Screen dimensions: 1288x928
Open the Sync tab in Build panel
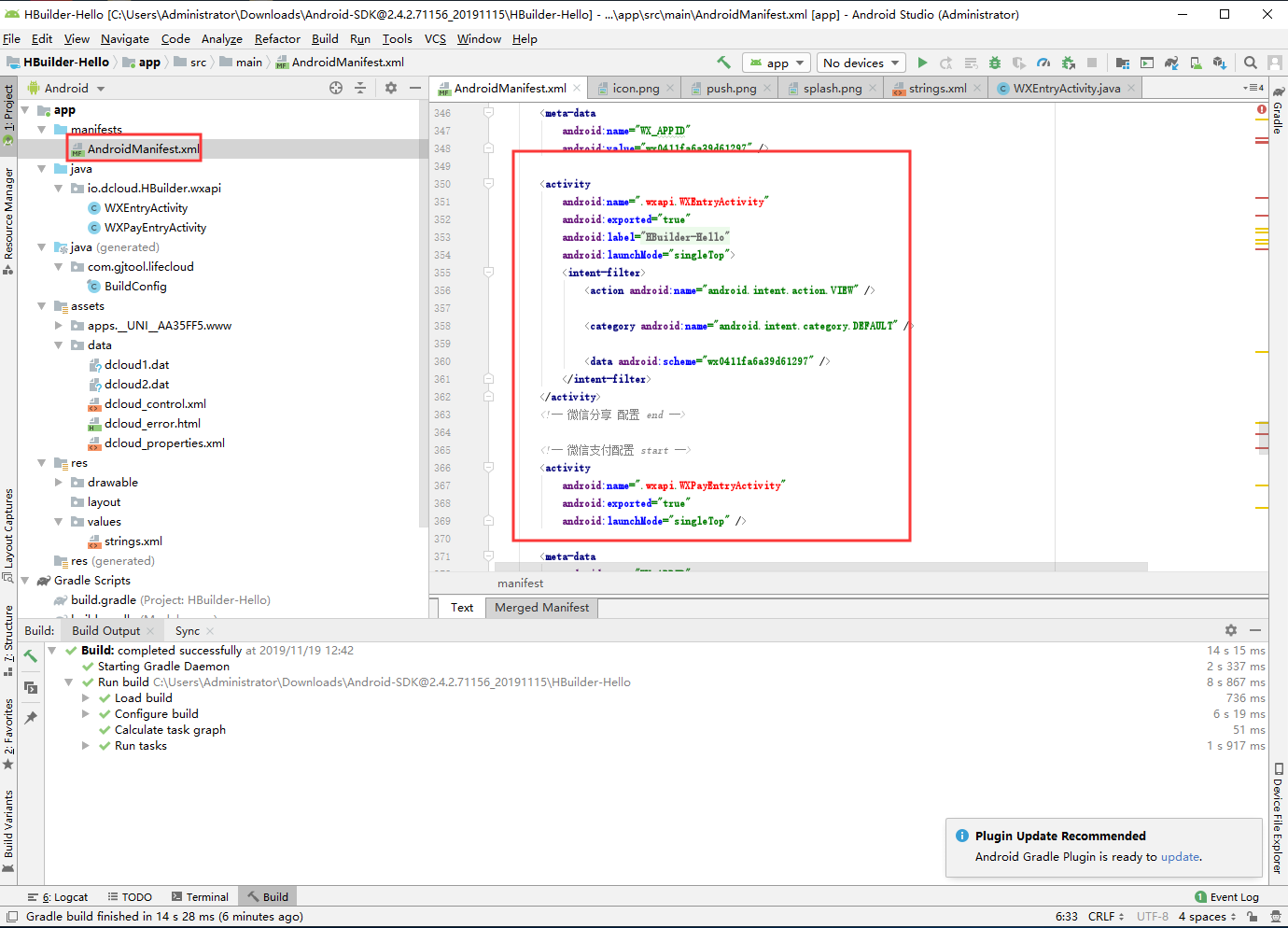[188, 631]
